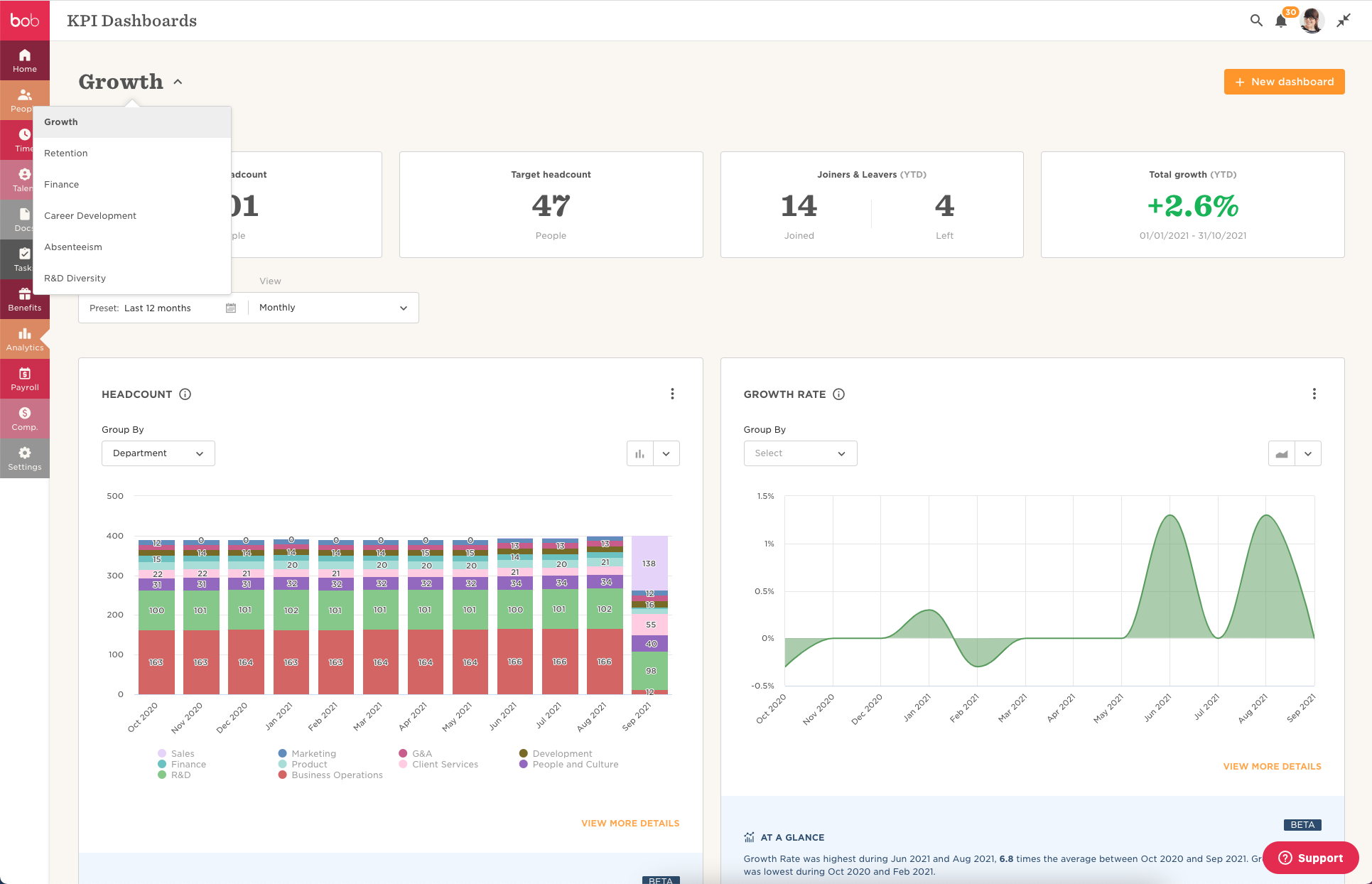Expand the Growth Rate chart type dropdown
Image resolution: width=1372 pixels, height=884 pixels.
point(1307,453)
